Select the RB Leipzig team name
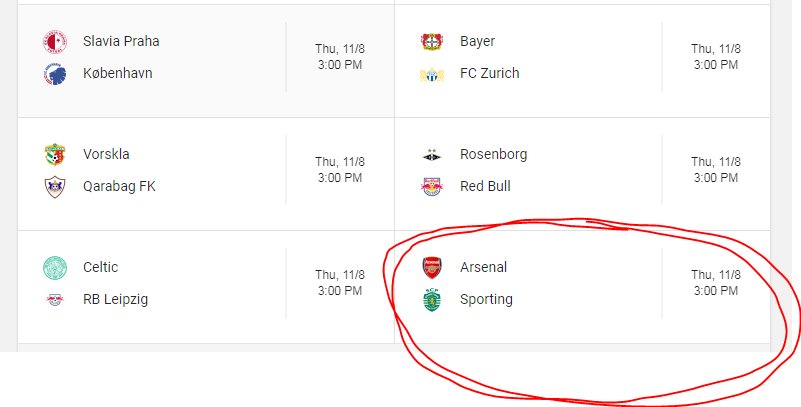Viewport: 801px width, 407px height. click(x=115, y=300)
